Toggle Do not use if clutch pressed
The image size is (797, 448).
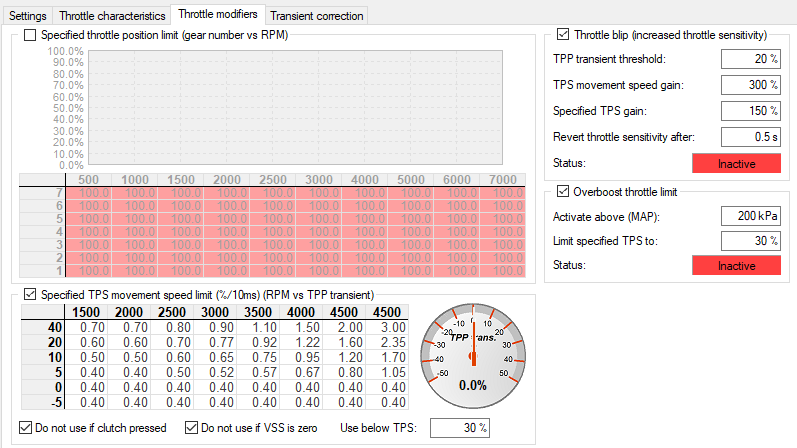(x=25, y=428)
